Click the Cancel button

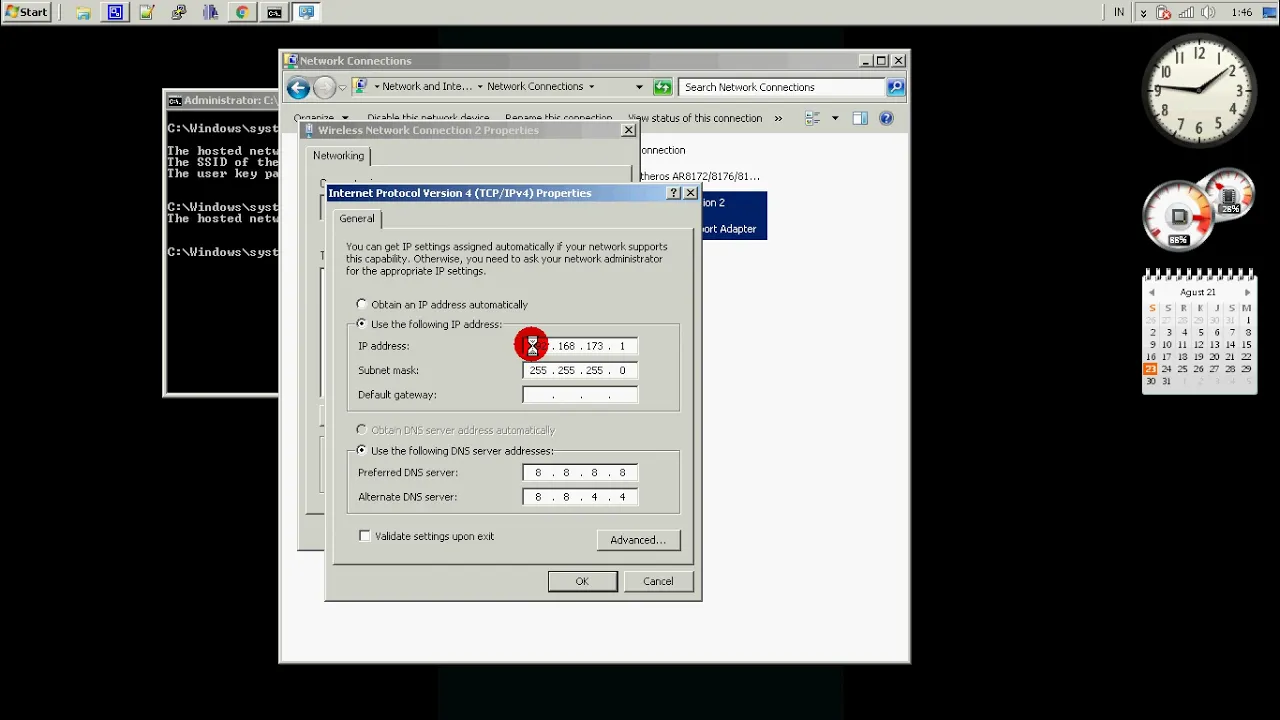tap(658, 581)
